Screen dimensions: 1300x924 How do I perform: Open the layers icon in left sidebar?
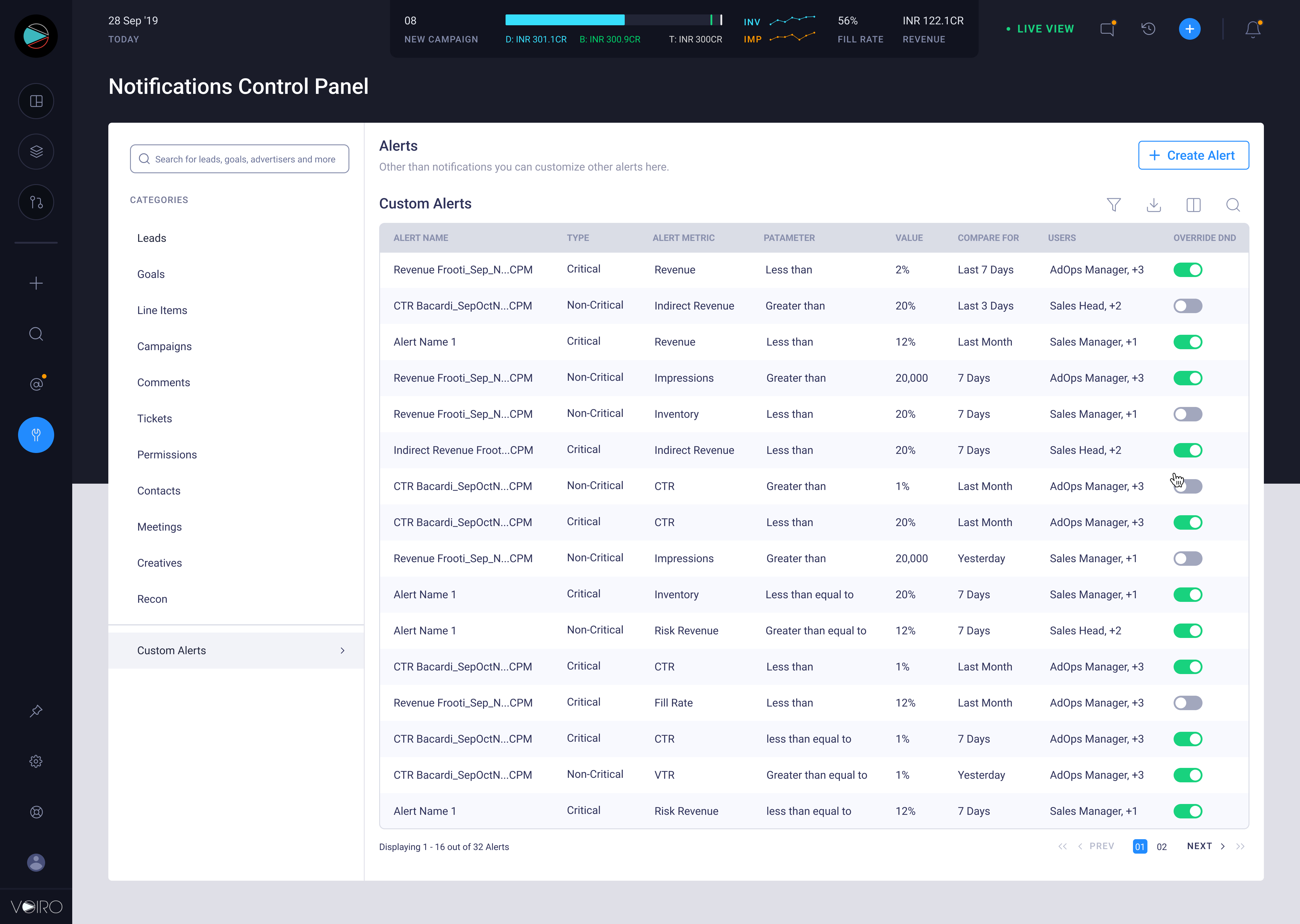tap(36, 151)
